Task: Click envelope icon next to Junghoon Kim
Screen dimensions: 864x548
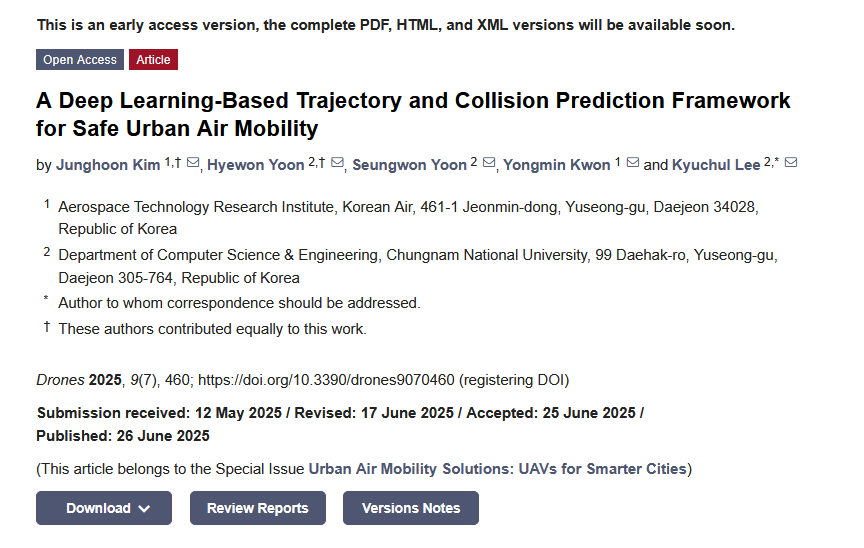Action: (x=193, y=163)
